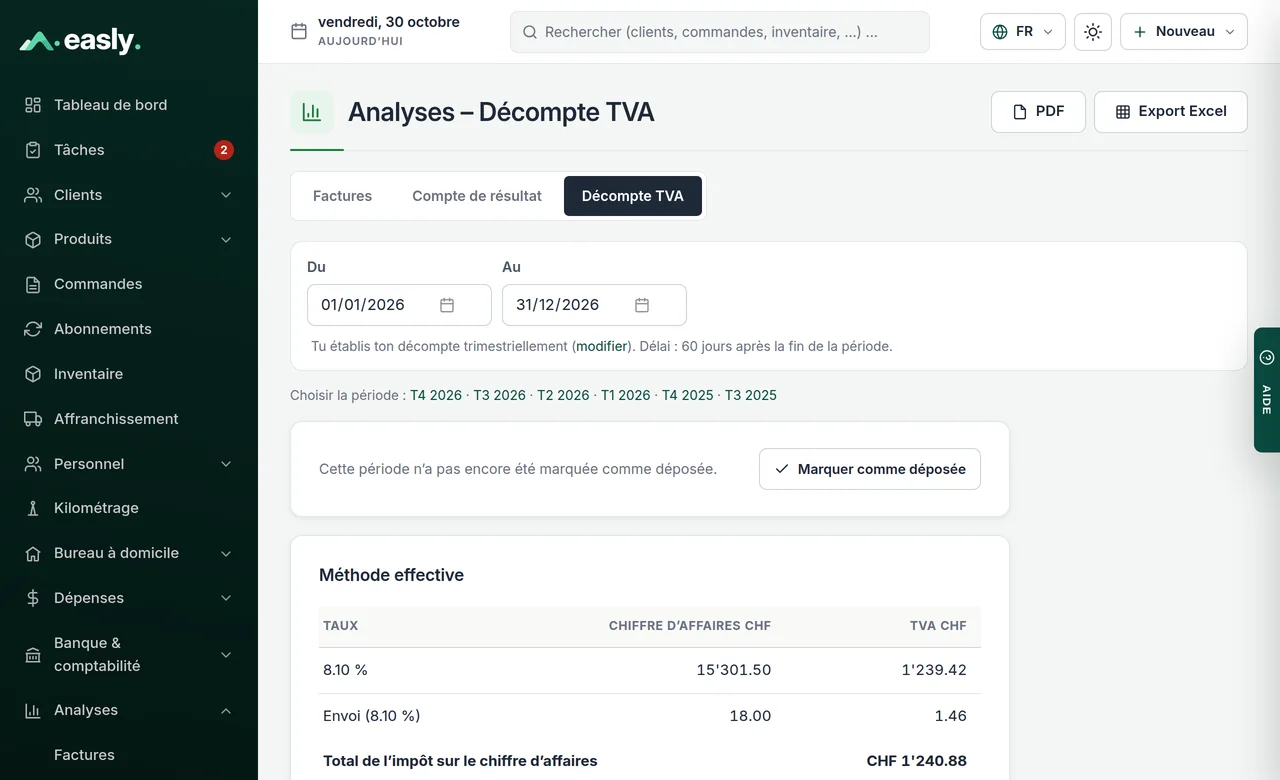Open Affranchissement truck icon
The height and width of the screenshot is (780, 1280).
33,419
